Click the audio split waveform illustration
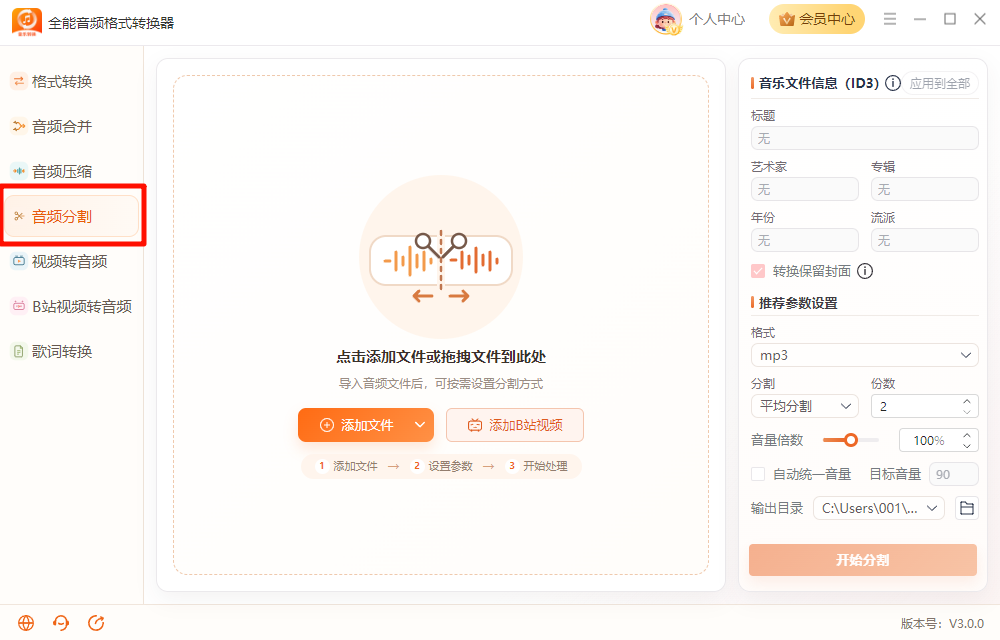 [441, 258]
